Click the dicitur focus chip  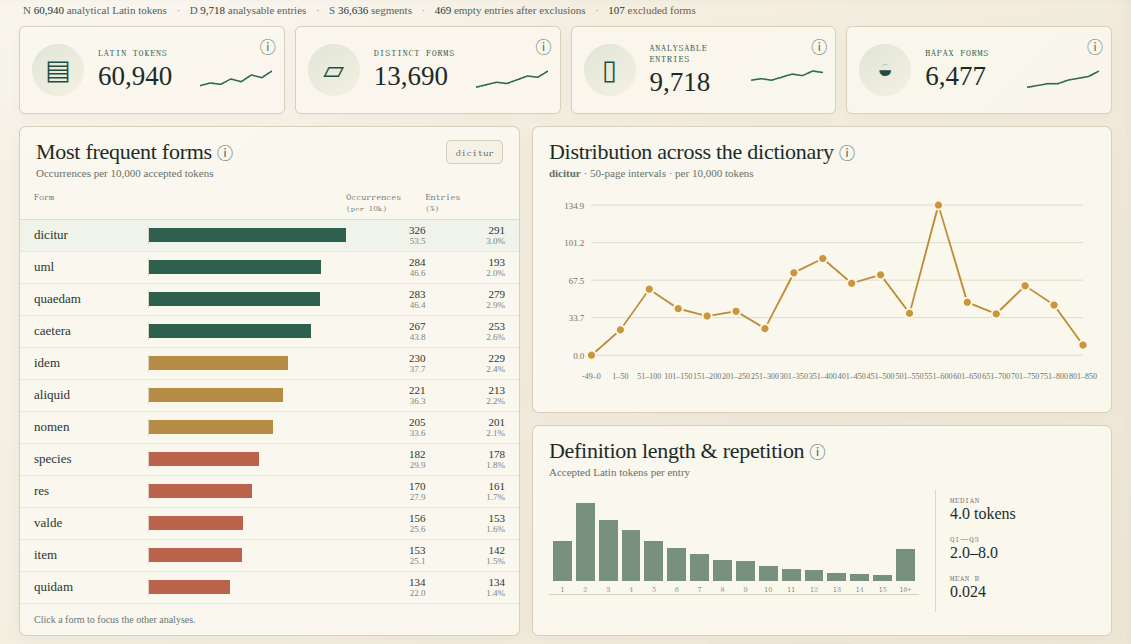click(x=475, y=153)
